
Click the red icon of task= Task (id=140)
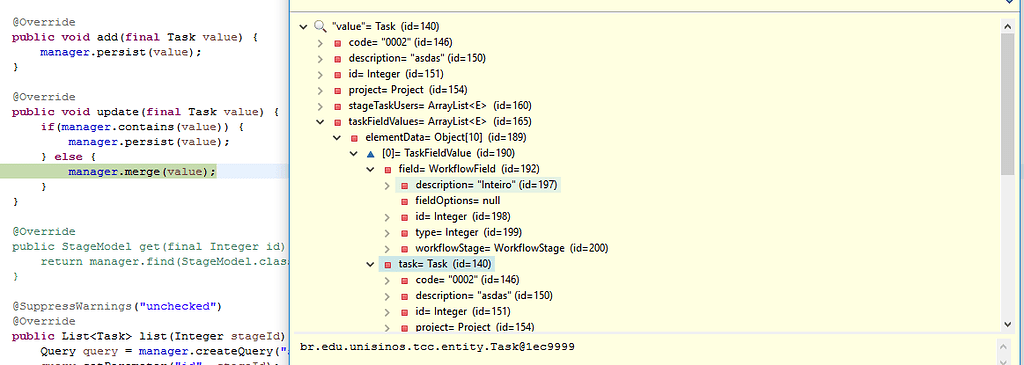pos(387,264)
